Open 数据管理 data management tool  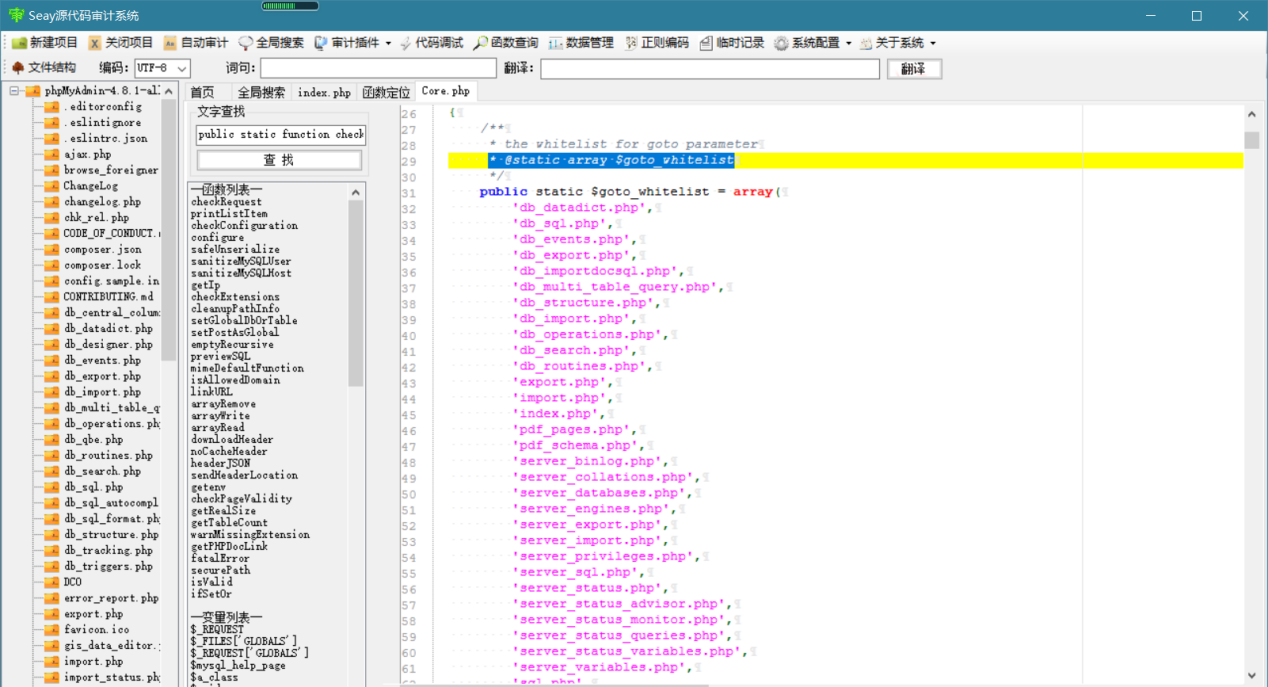[x=581, y=43]
